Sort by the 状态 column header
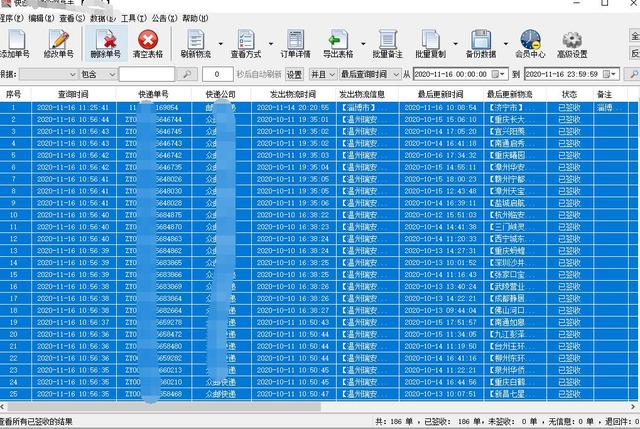Screen dimensions: 640x429 (569, 94)
